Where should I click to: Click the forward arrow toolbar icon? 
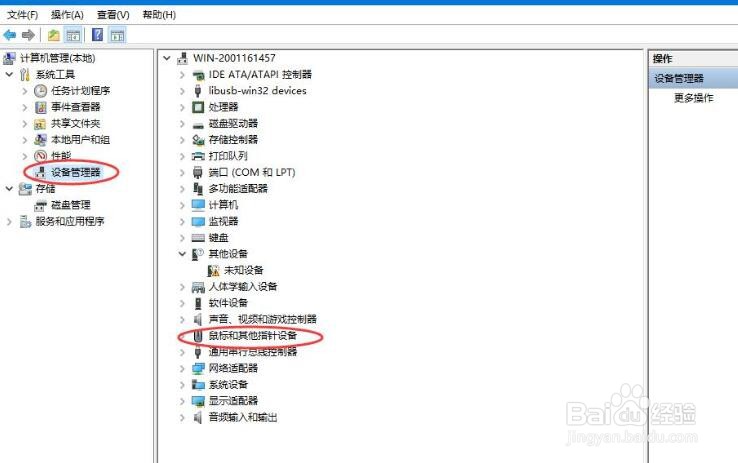[28, 35]
